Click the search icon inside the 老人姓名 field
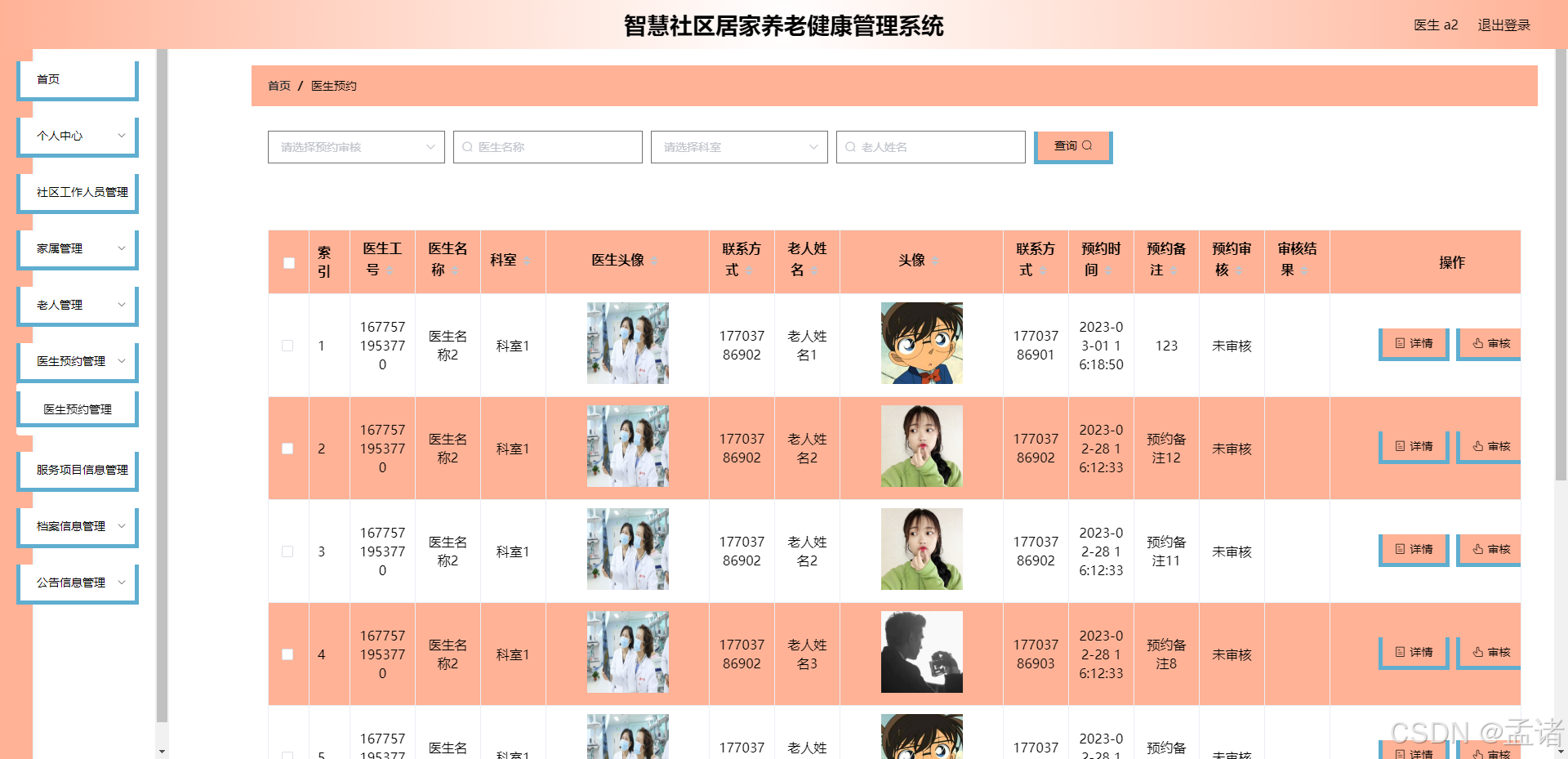Image resolution: width=1568 pixels, height=759 pixels. (x=850, y=147)
